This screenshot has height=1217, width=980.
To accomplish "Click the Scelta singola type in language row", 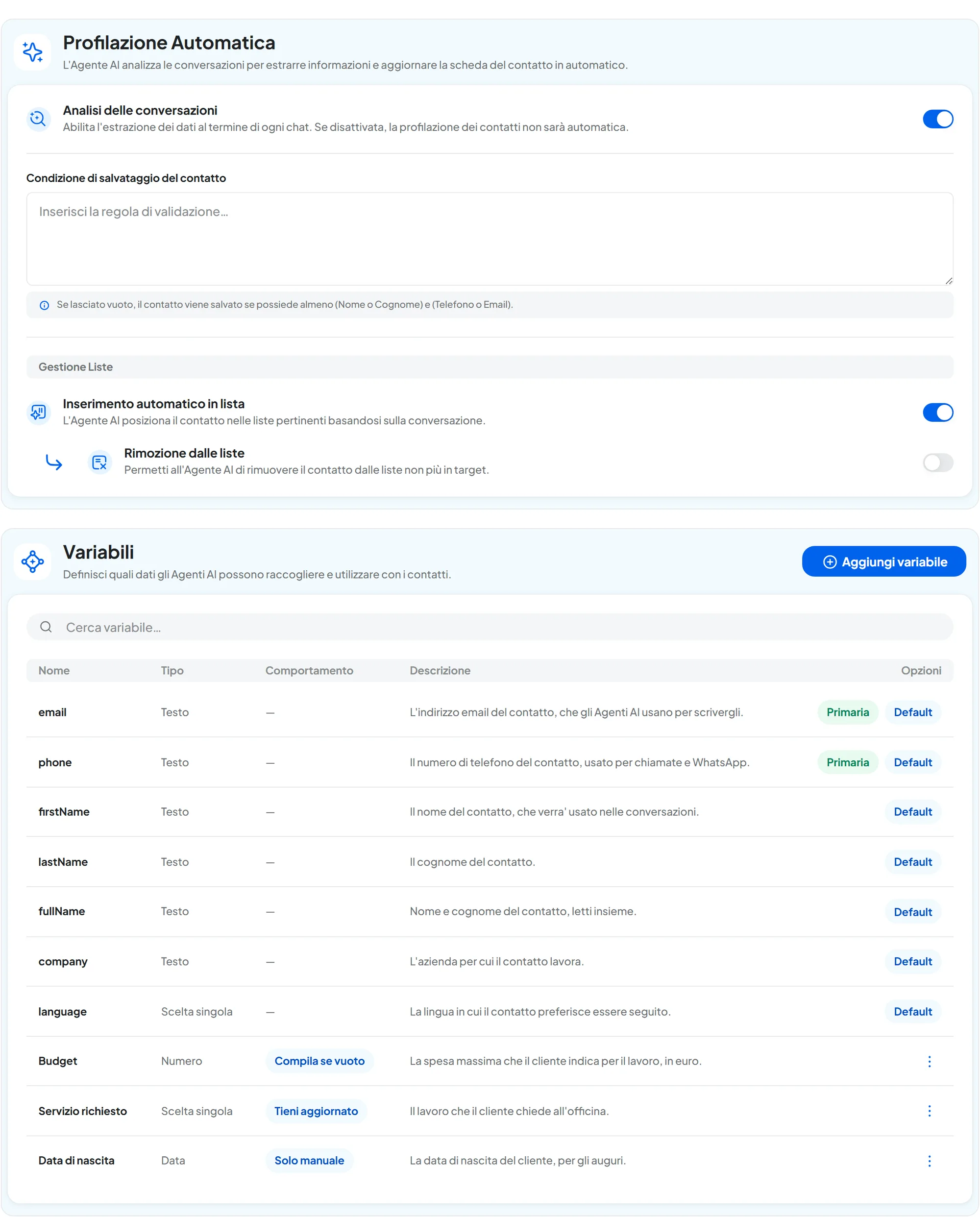I will click(x=196, y=1012).
